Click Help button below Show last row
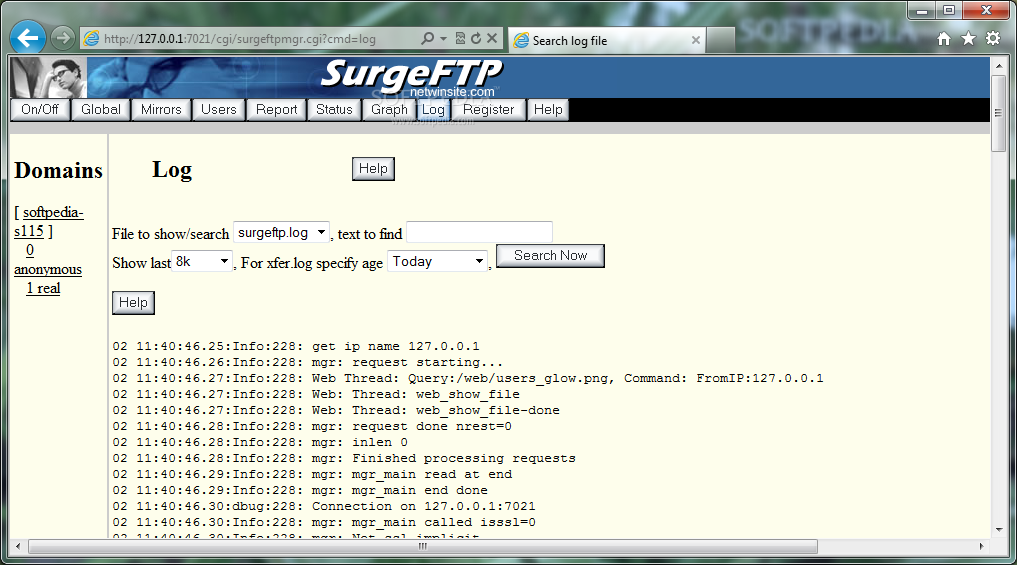The image size is (1017, 565). (x=133, y=303)
